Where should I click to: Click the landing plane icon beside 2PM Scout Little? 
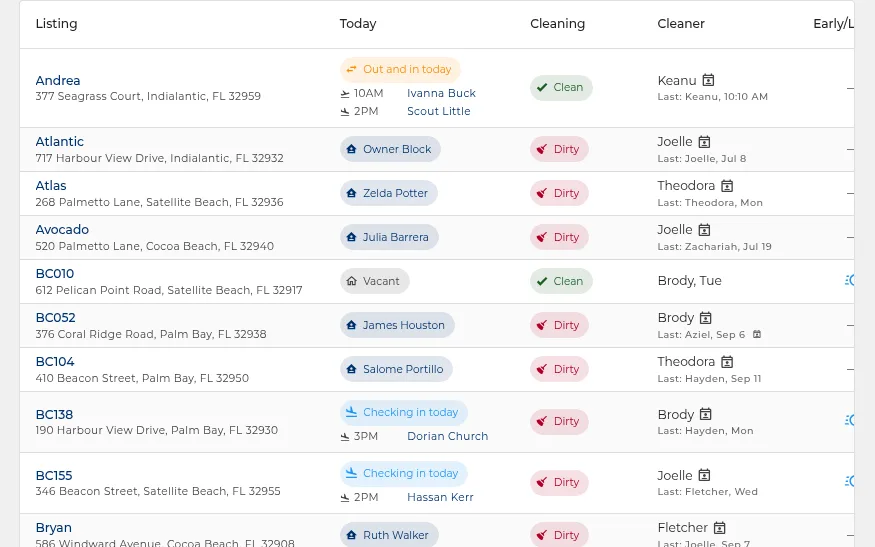point(345,112)
